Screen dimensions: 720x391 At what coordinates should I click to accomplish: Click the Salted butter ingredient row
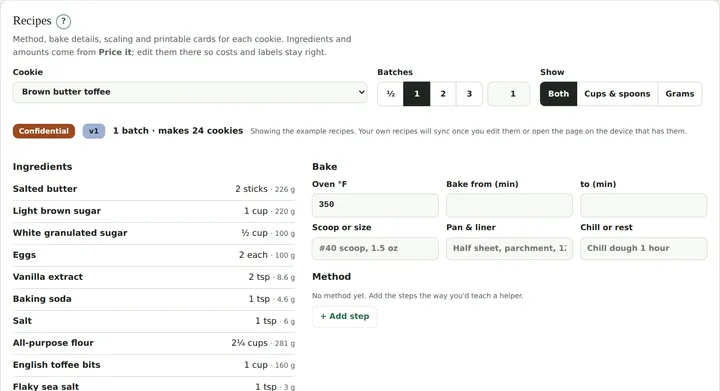[154, 189]
